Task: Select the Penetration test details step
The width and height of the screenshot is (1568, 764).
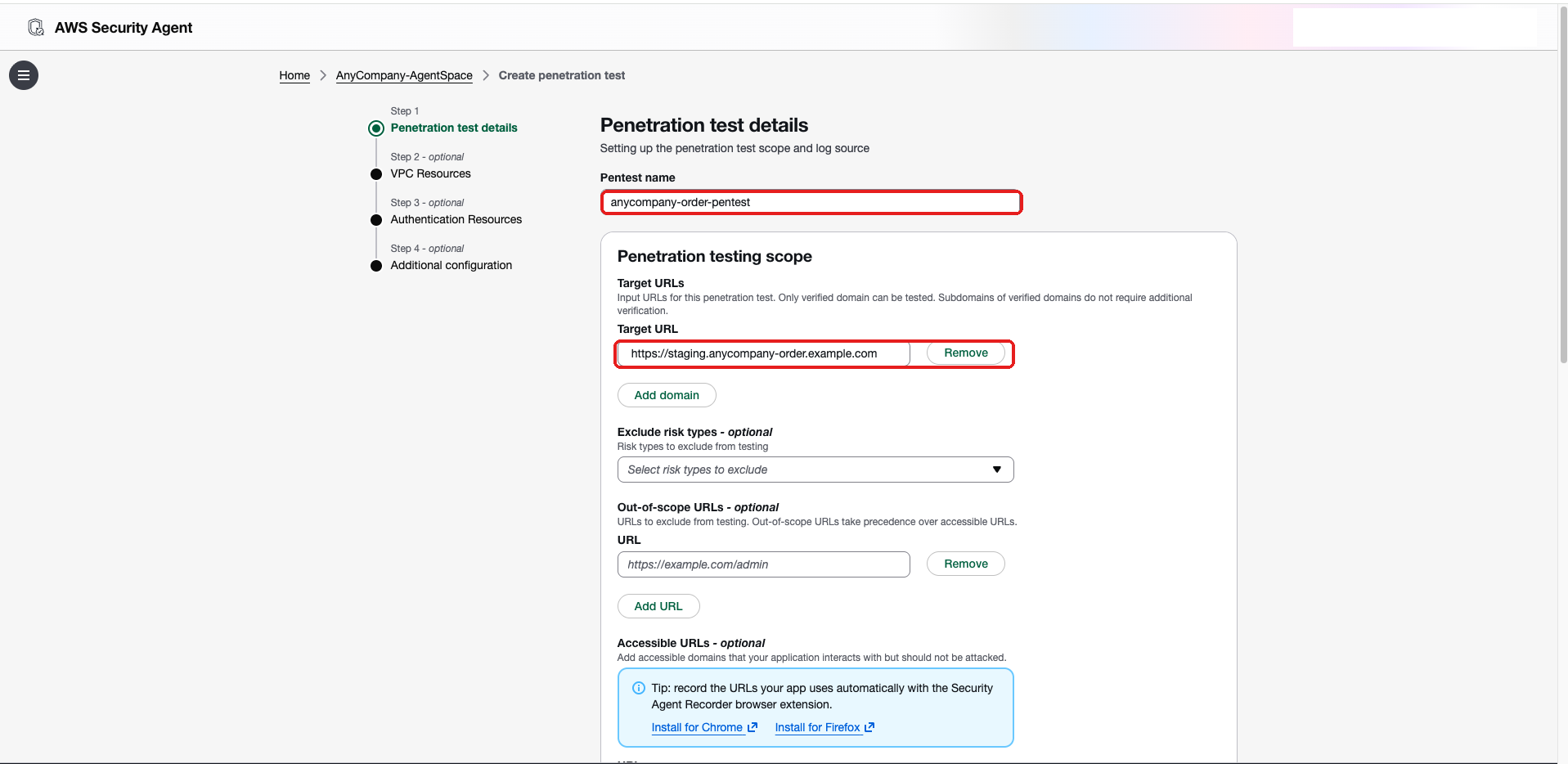Action: click(454, 128)
